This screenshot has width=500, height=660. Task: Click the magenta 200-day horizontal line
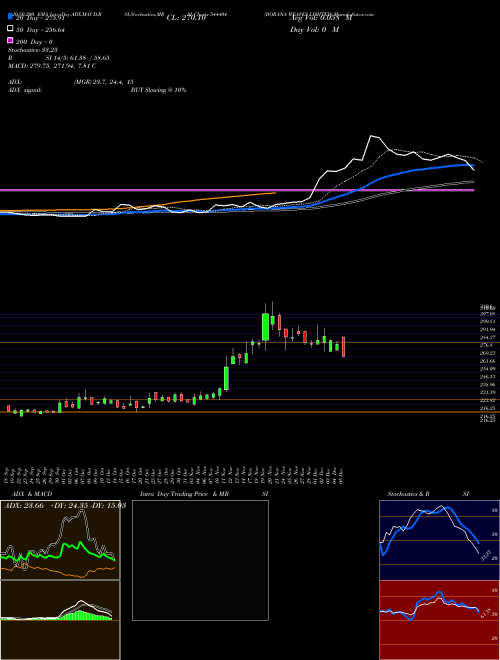(237, 191)
